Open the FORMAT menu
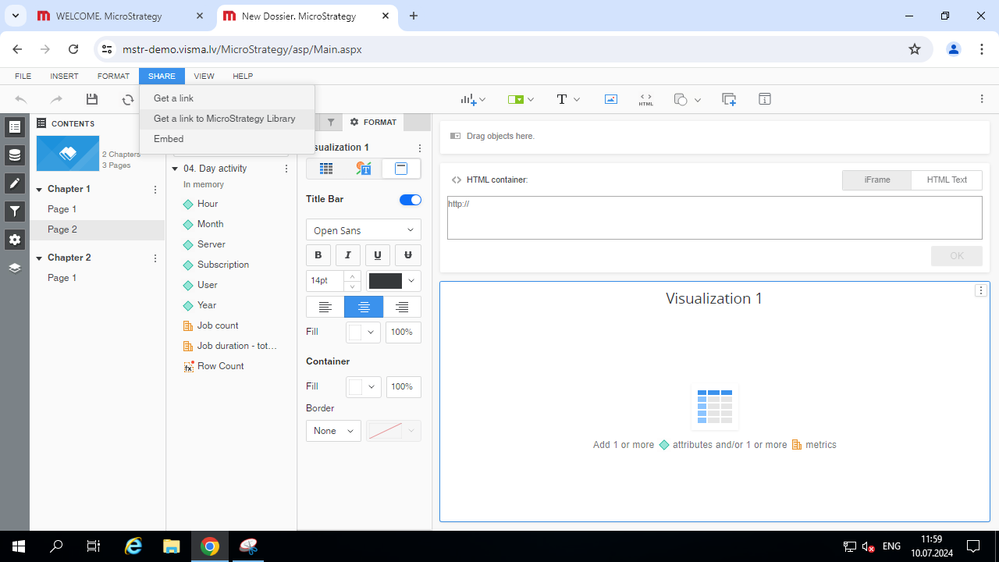The width and height of the screenshot is (999, 562). (x=113, y=76)
